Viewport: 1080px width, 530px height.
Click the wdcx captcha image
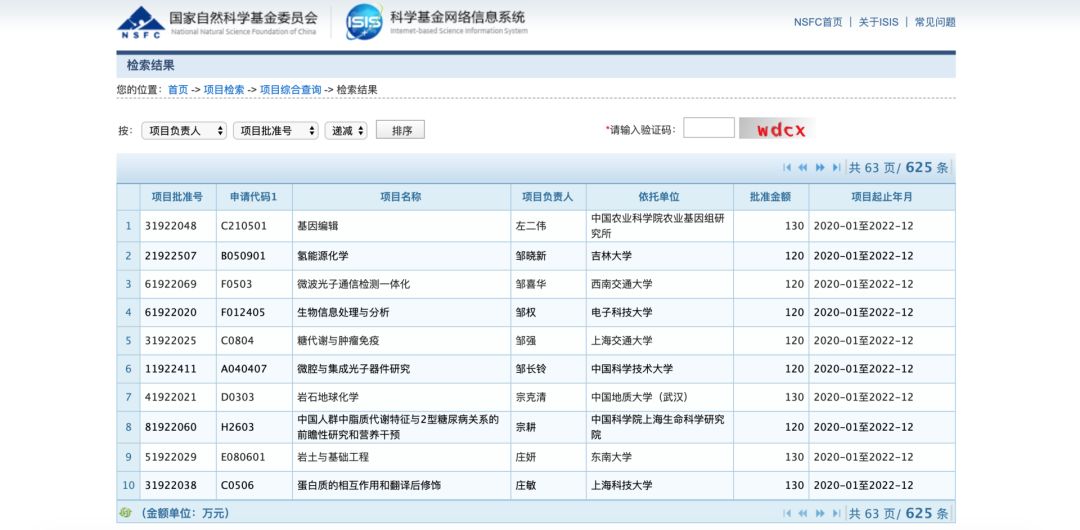pyautogui.click(x=776, y=129)
